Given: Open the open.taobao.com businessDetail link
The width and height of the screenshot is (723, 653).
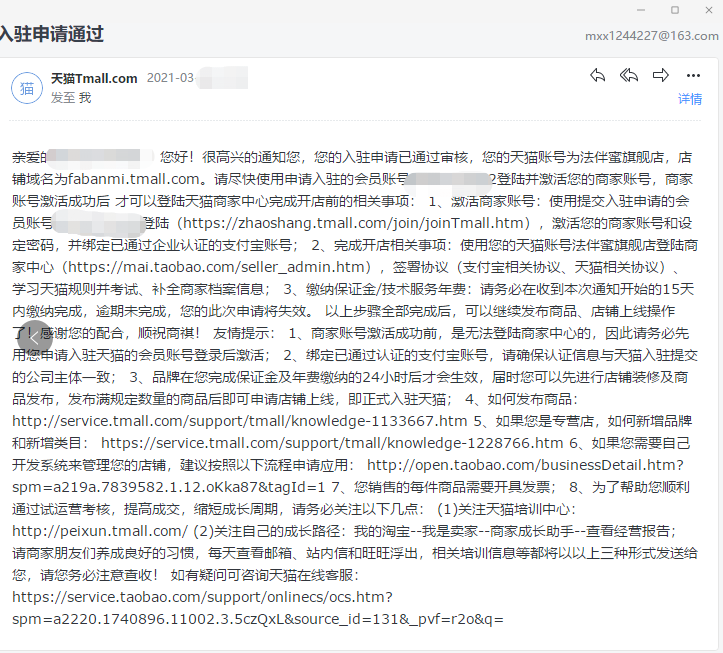Looking at the screenshot, I should pos(348,476).
